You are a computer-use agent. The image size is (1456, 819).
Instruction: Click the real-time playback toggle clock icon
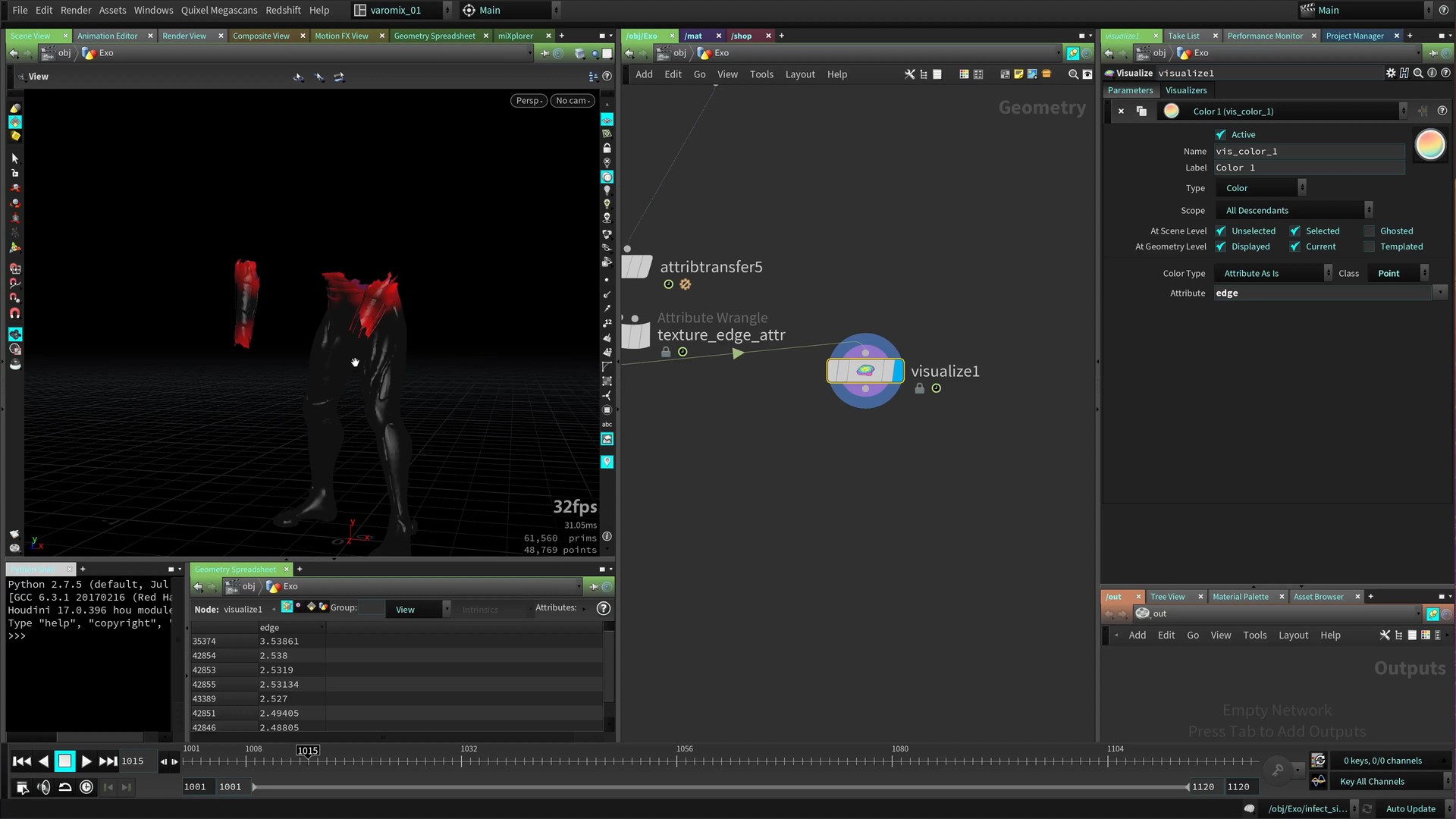[86, 787]
